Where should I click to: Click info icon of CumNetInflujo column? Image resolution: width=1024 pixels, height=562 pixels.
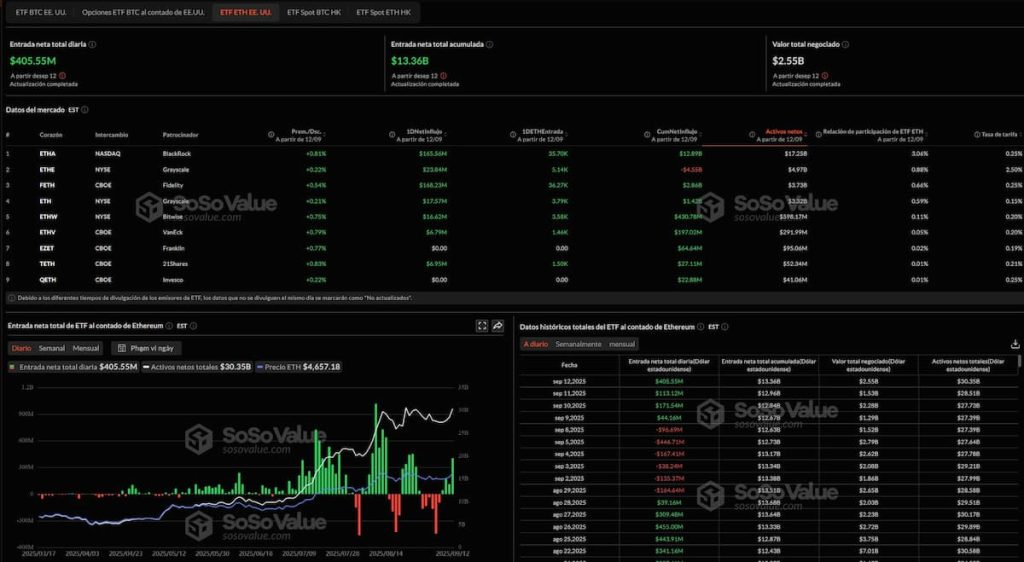click(645, 134)
